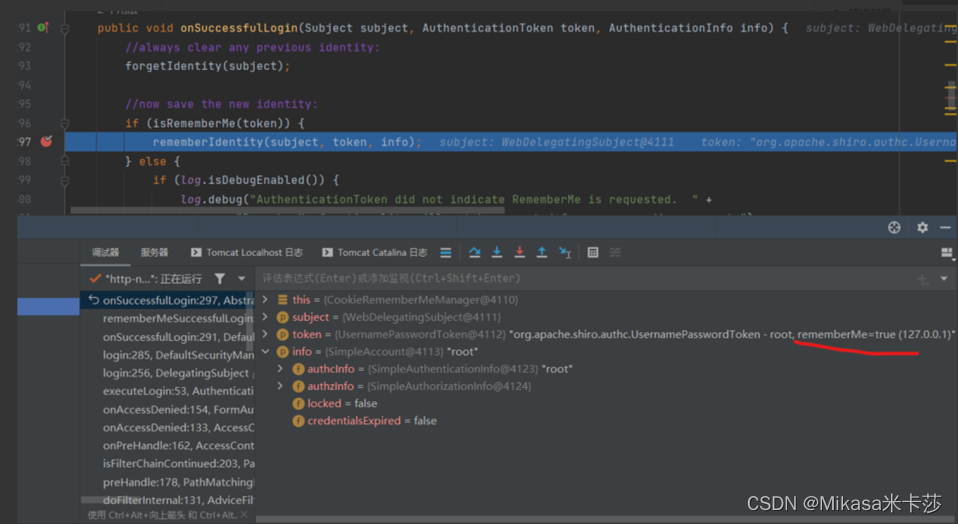Switch to the Tomcat Catalina log tab
Screen dimensions: 958x524
coord(375,252)
